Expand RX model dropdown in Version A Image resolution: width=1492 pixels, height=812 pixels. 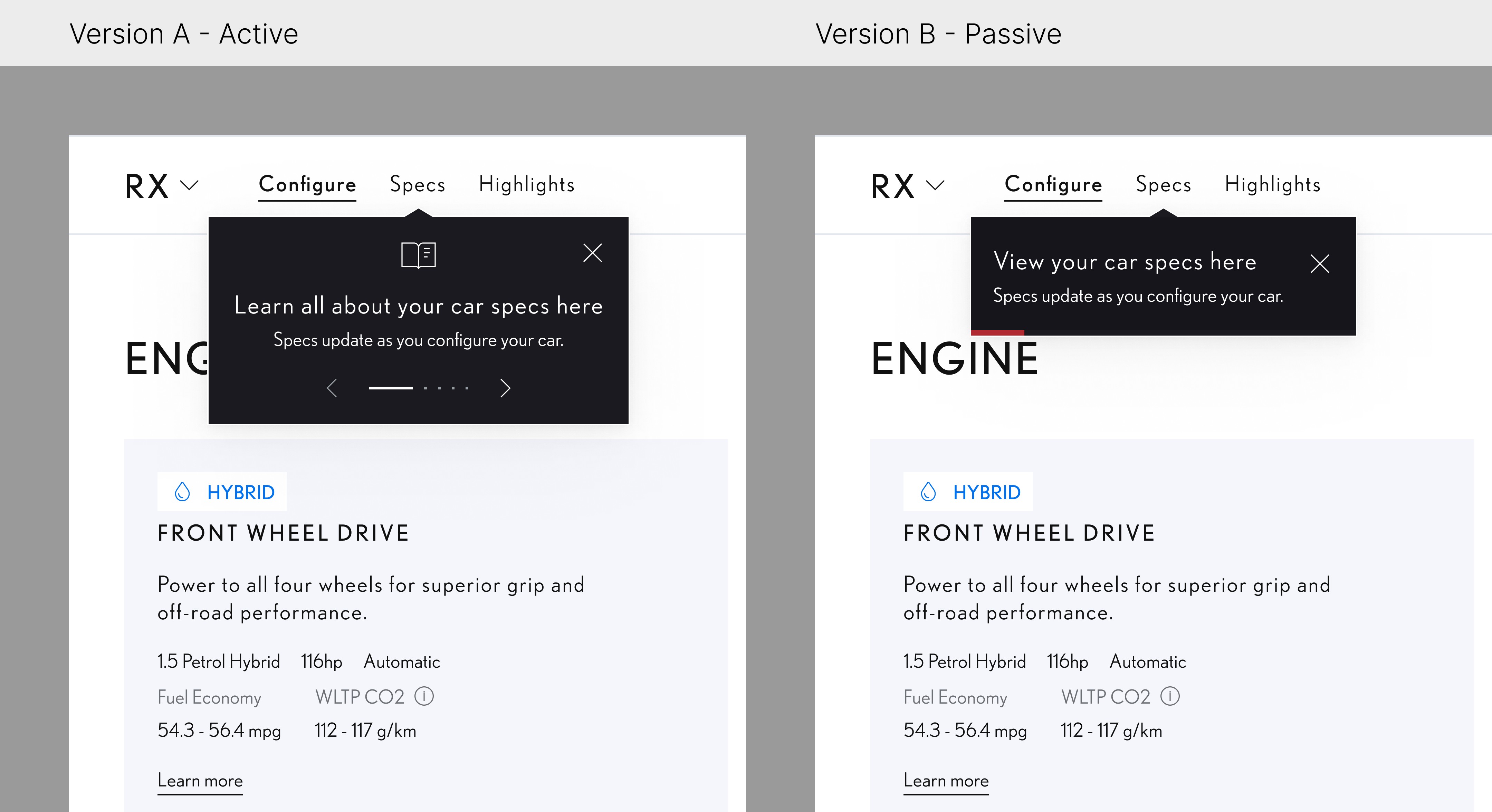[189, 185]
